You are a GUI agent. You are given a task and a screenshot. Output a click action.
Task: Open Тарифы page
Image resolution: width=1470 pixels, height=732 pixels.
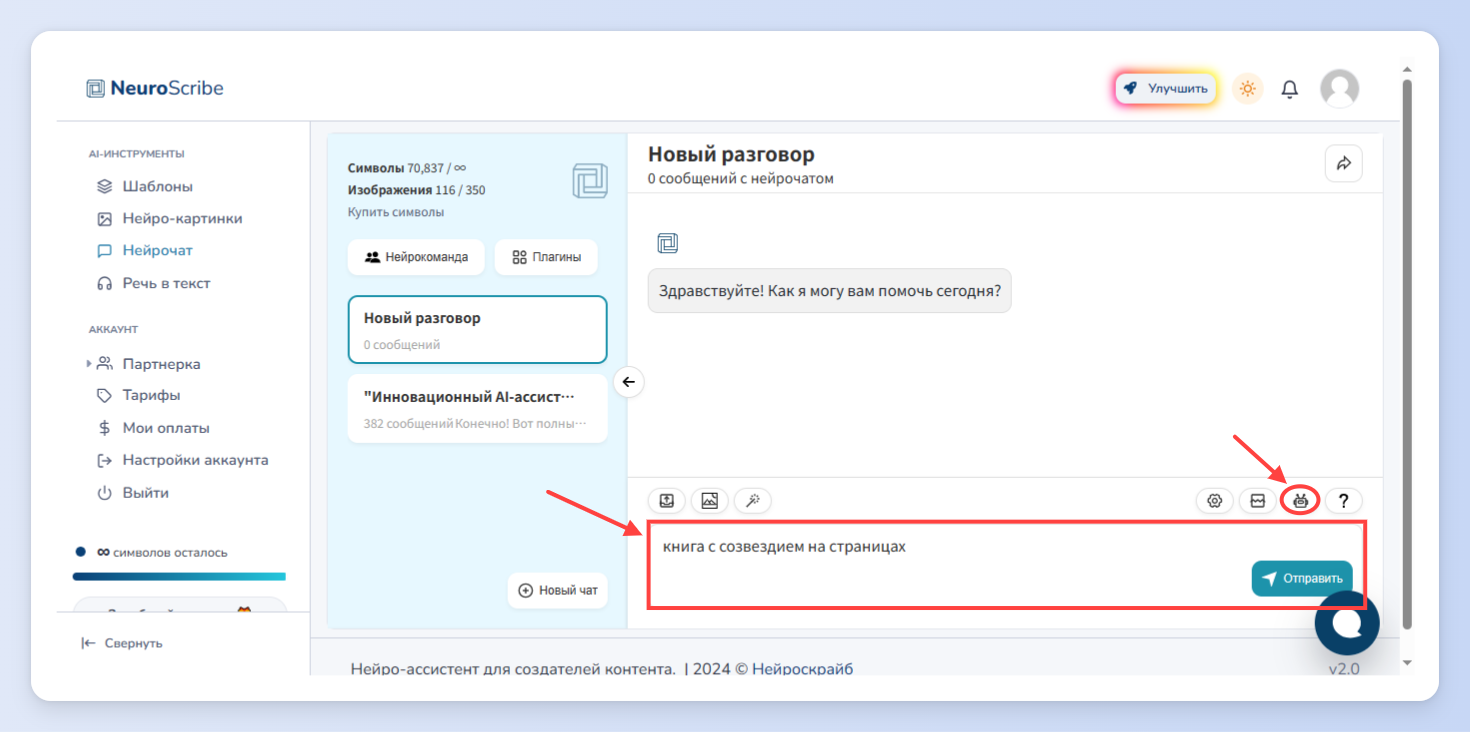(151, 395)
